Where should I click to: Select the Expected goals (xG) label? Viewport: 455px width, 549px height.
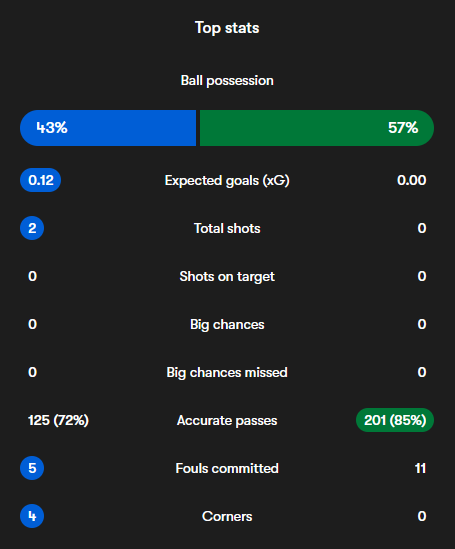click(x=227, y=181)
